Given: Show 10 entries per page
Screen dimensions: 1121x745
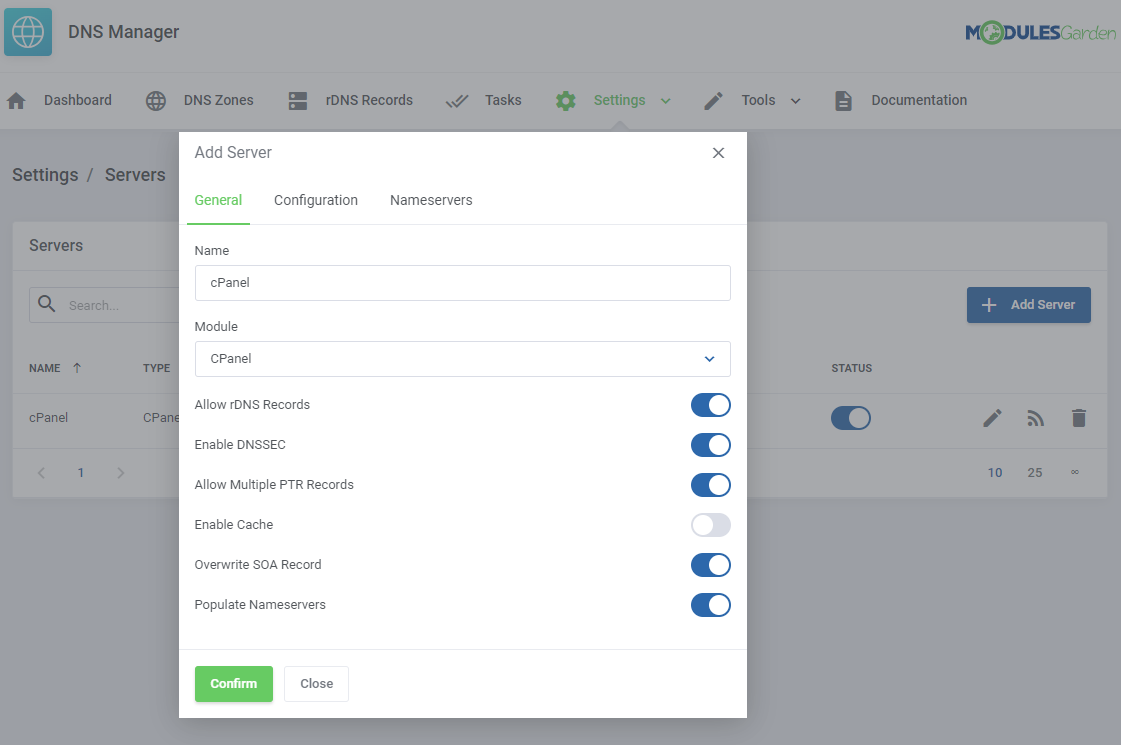Looking at the screenshot, I should [x=995, y=473].
